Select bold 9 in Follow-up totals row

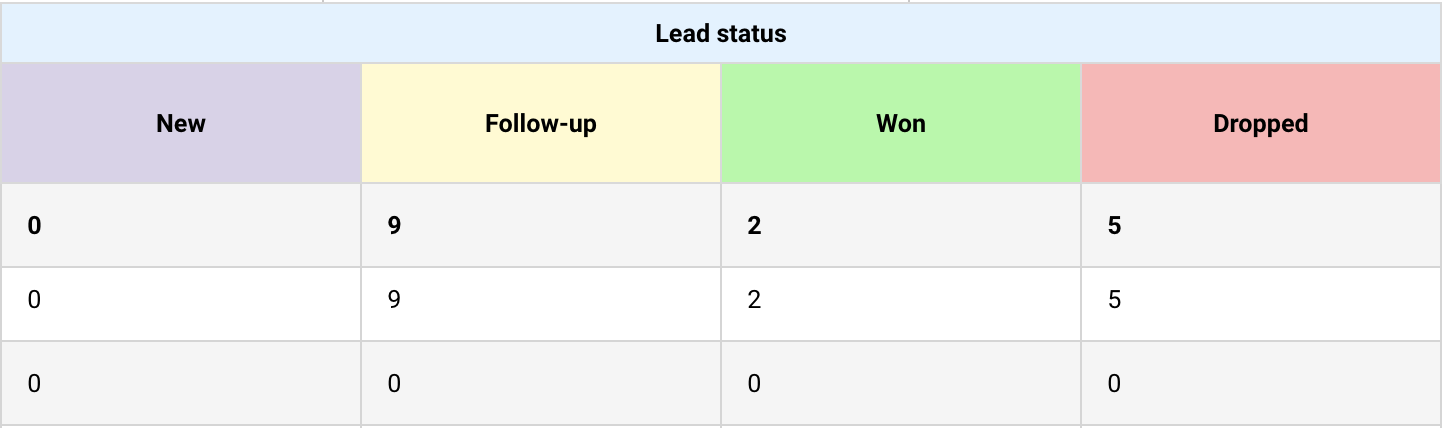tap(394, 226)
